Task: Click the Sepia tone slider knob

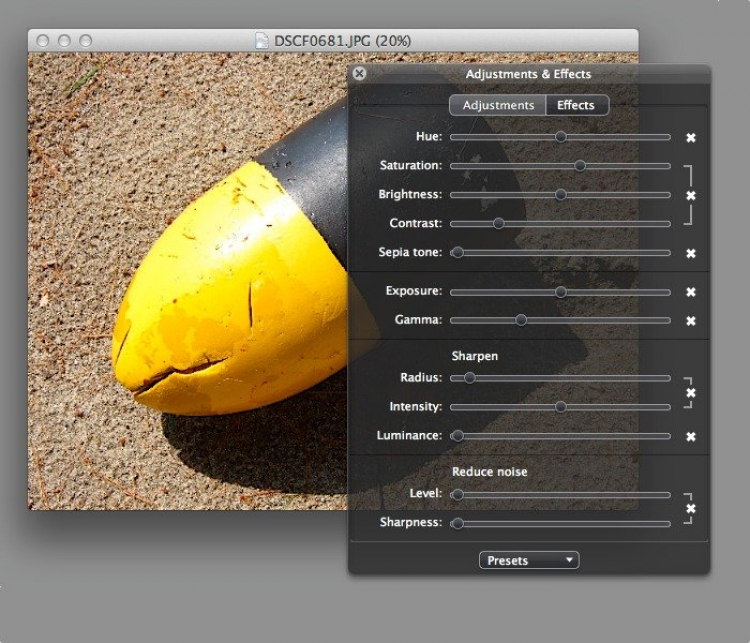Action: [457, 252]
